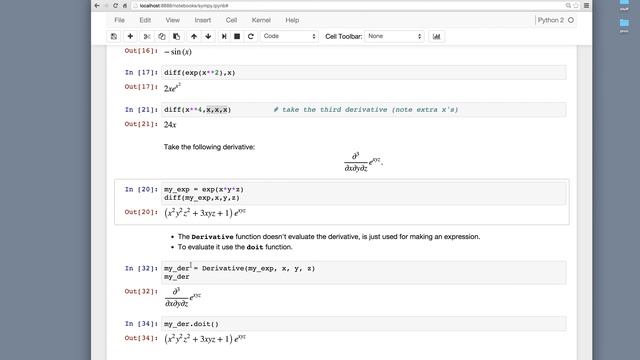Click zoom magnifier icon in address bar
The image size is (640, 360).
coord(568,6)
